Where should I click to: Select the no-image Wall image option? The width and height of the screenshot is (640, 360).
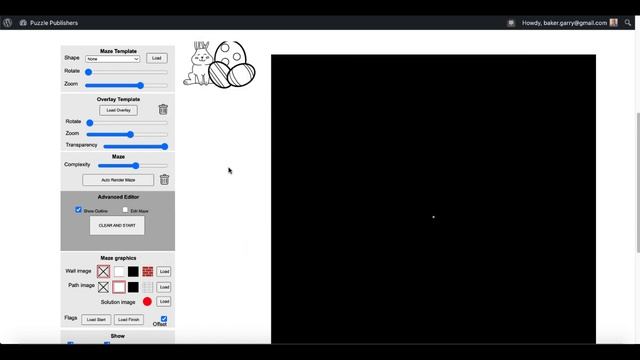tap(103, 271)
